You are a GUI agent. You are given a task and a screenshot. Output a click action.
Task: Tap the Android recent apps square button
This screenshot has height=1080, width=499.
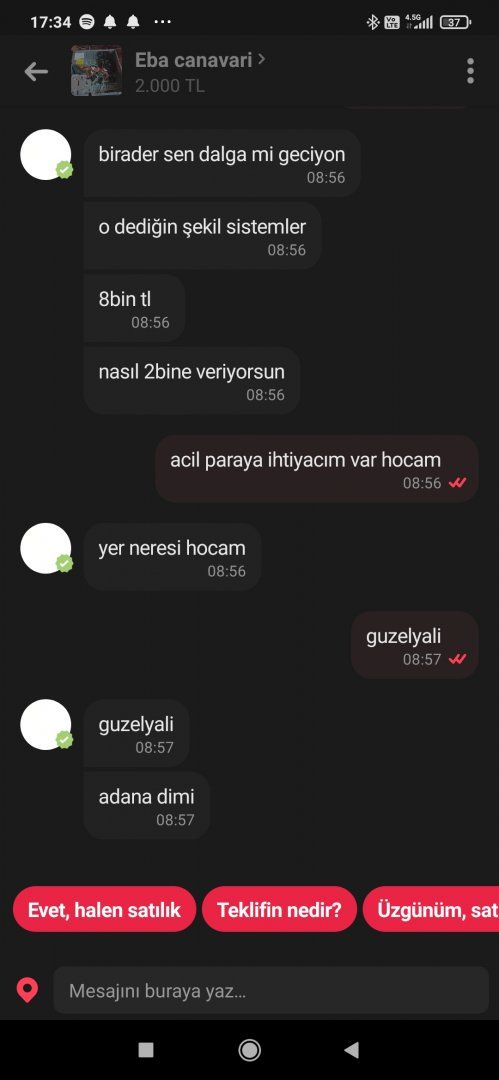(x=145, y=1050)
